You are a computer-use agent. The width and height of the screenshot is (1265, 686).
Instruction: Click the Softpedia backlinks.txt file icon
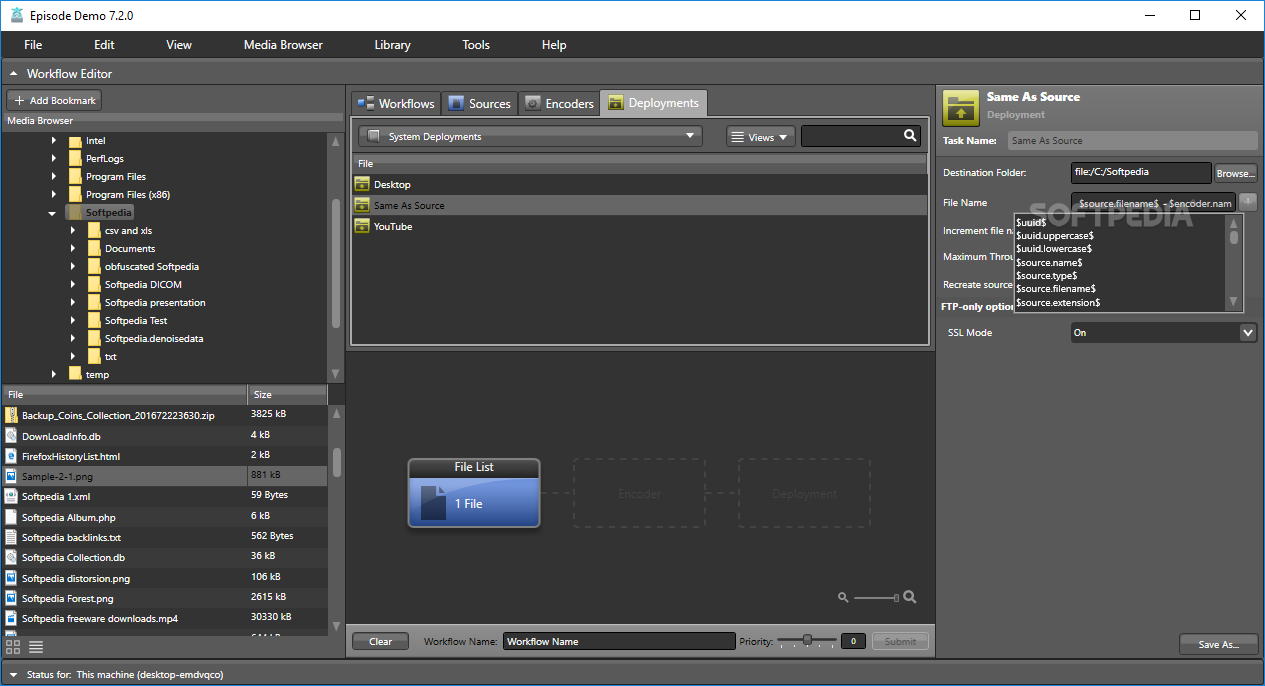tap(12, 537)
